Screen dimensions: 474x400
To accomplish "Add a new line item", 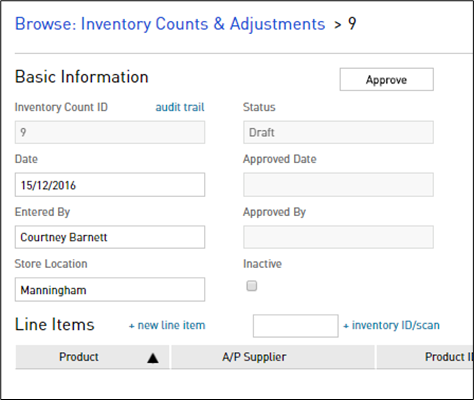I will pos(167,325).
